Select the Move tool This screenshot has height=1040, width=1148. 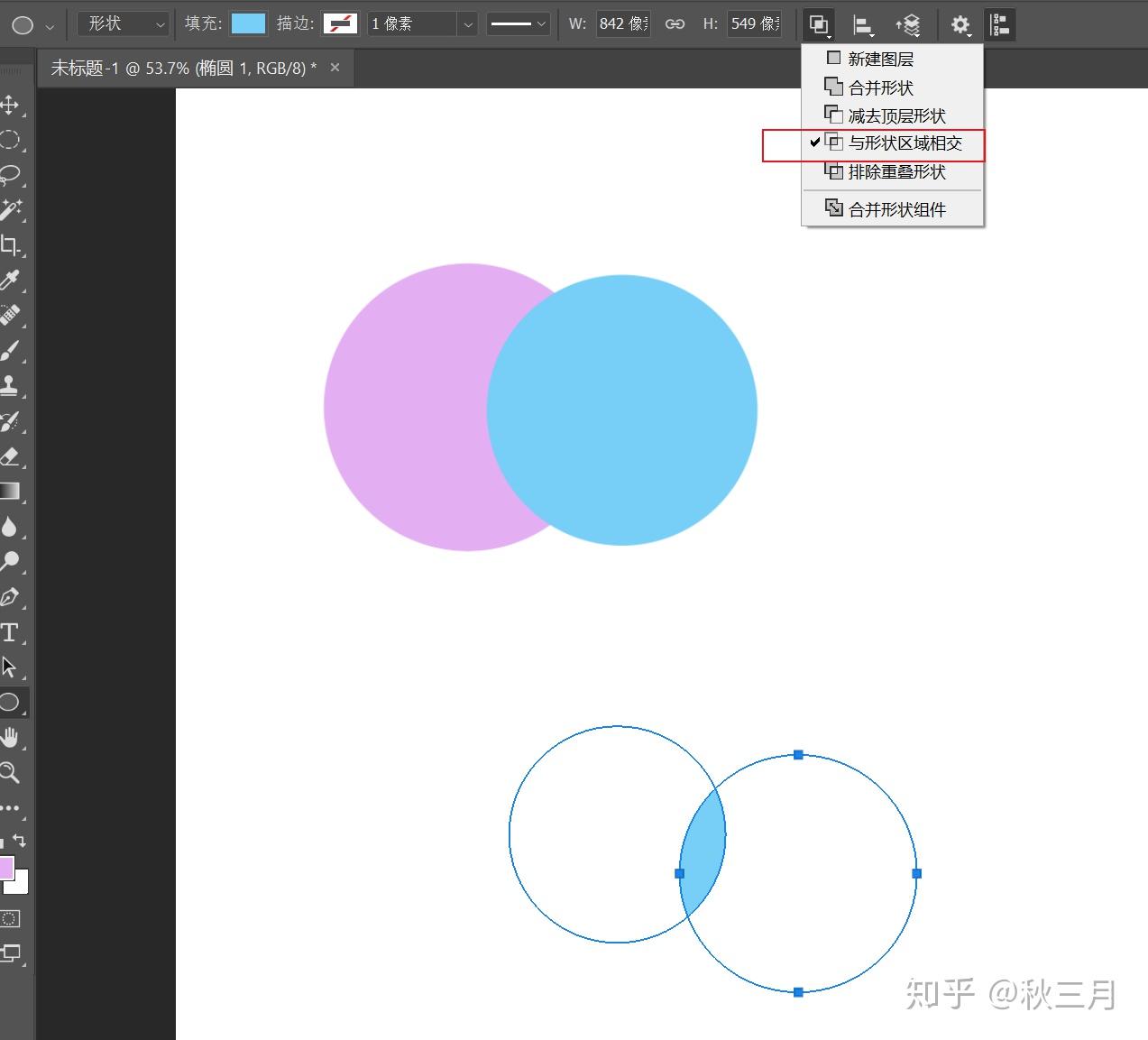(x=10, y=105)
